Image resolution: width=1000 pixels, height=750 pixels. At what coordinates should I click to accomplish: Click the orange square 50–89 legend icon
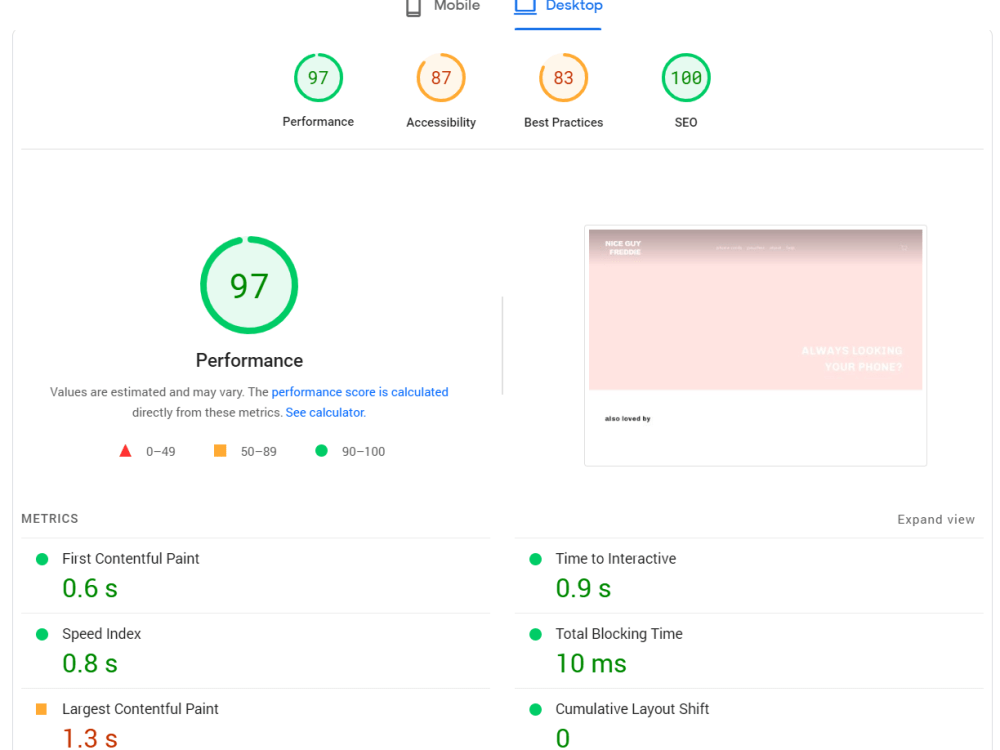coord(220,451)
